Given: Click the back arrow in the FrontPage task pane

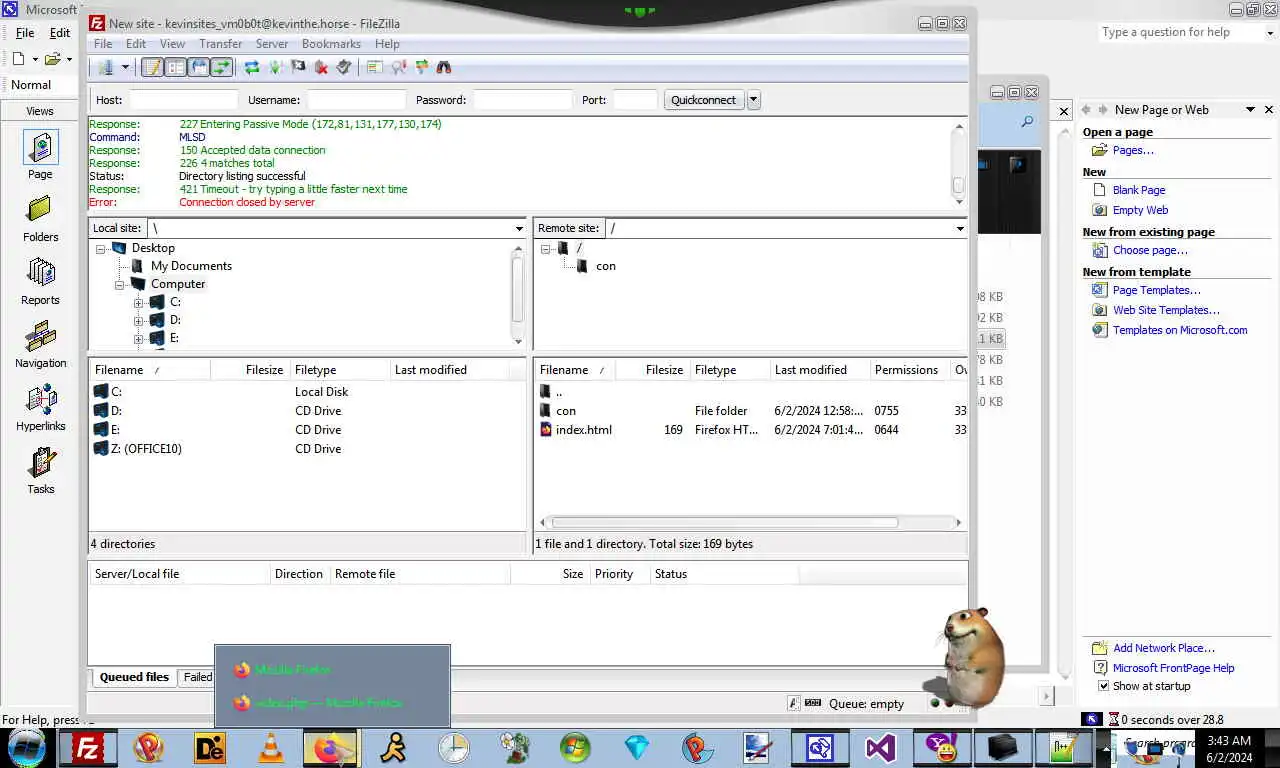Looking at the screenshot, I should pos(1085,110).
